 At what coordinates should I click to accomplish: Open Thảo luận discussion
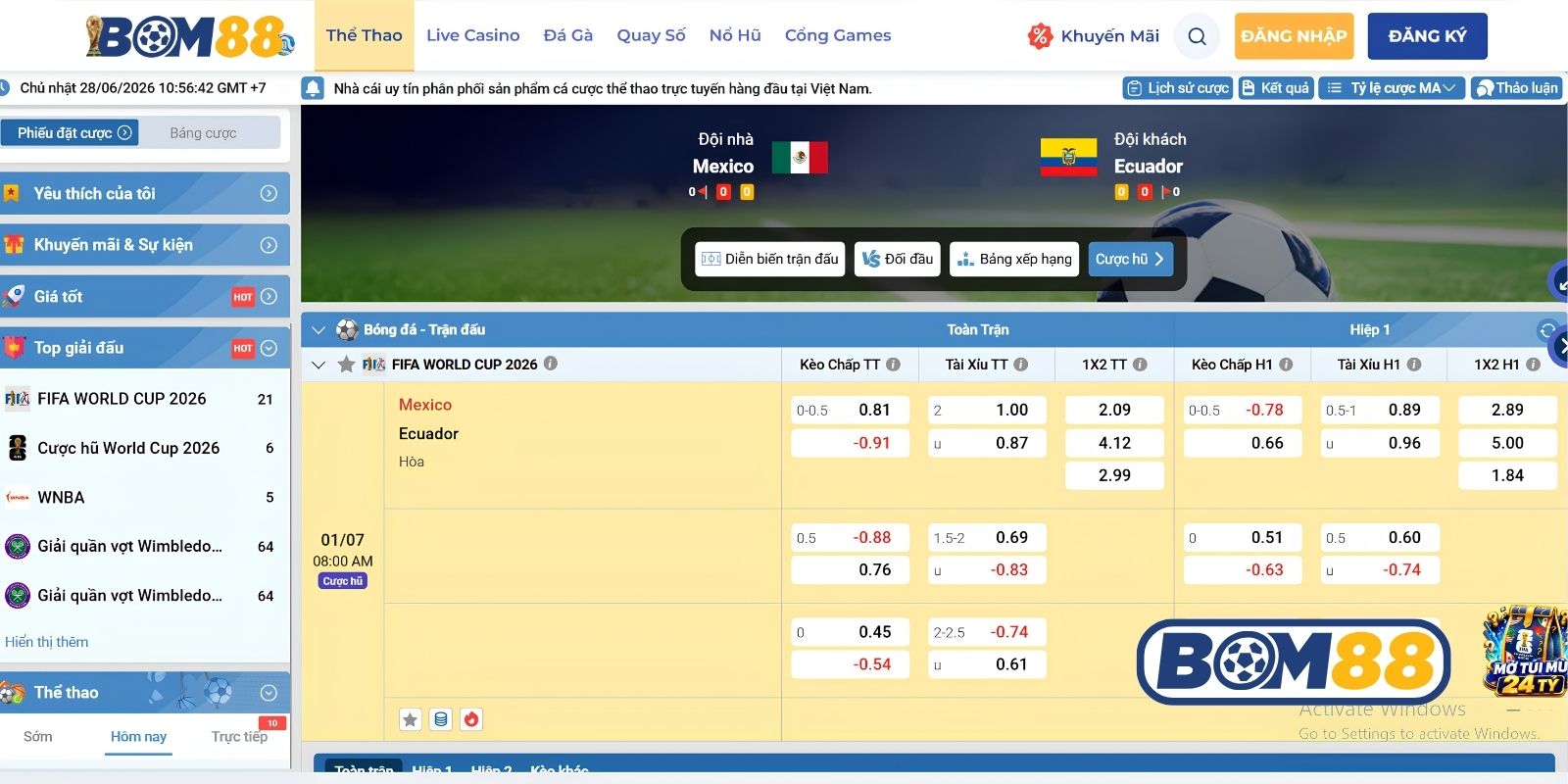click(x=1516, y=88)
